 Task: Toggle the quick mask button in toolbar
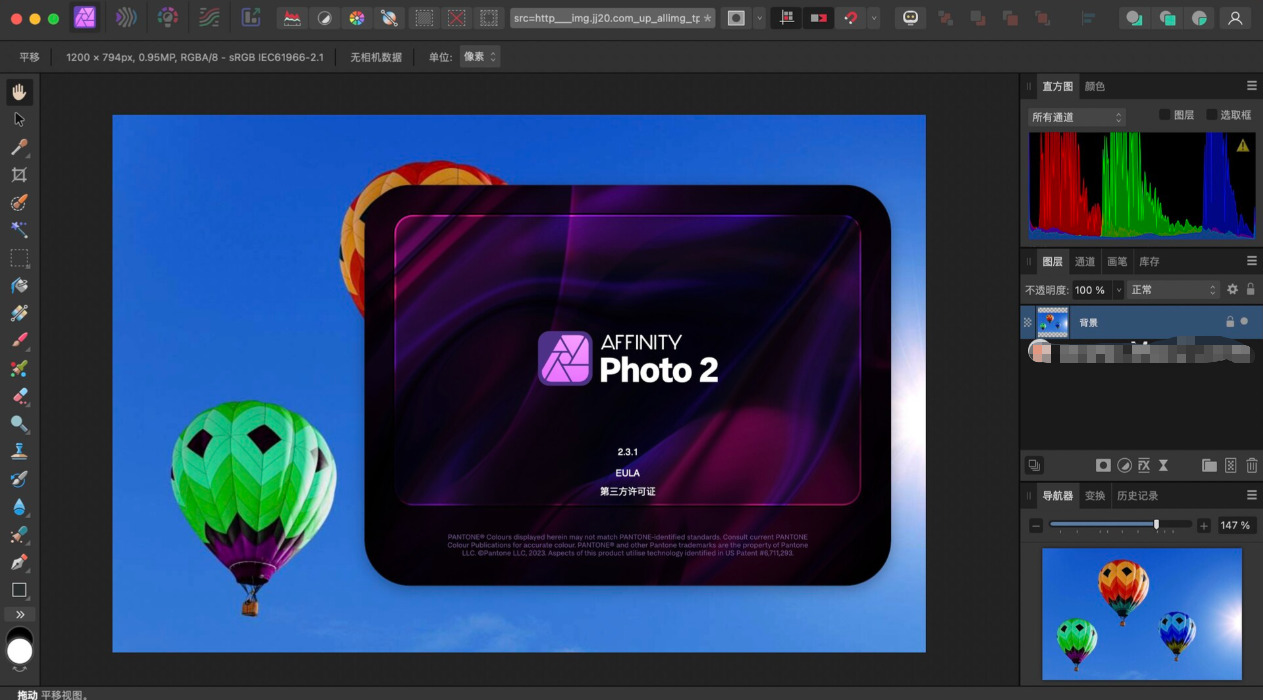pos(736,18)
